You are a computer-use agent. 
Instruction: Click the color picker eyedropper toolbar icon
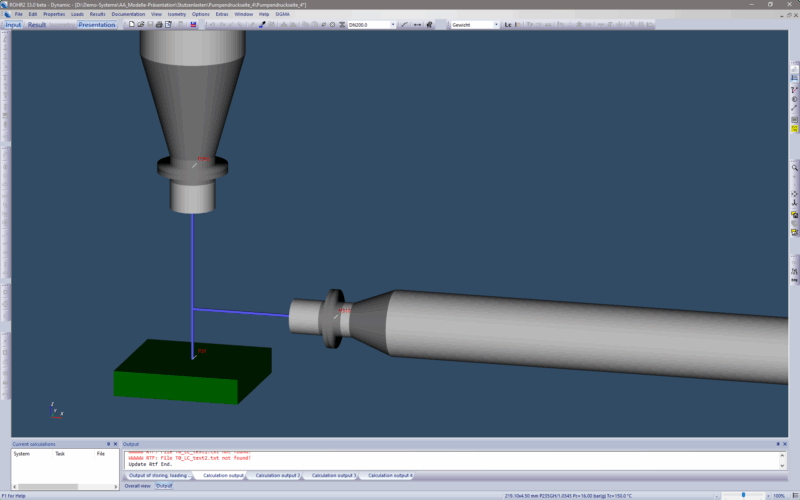tap(262, 24)
